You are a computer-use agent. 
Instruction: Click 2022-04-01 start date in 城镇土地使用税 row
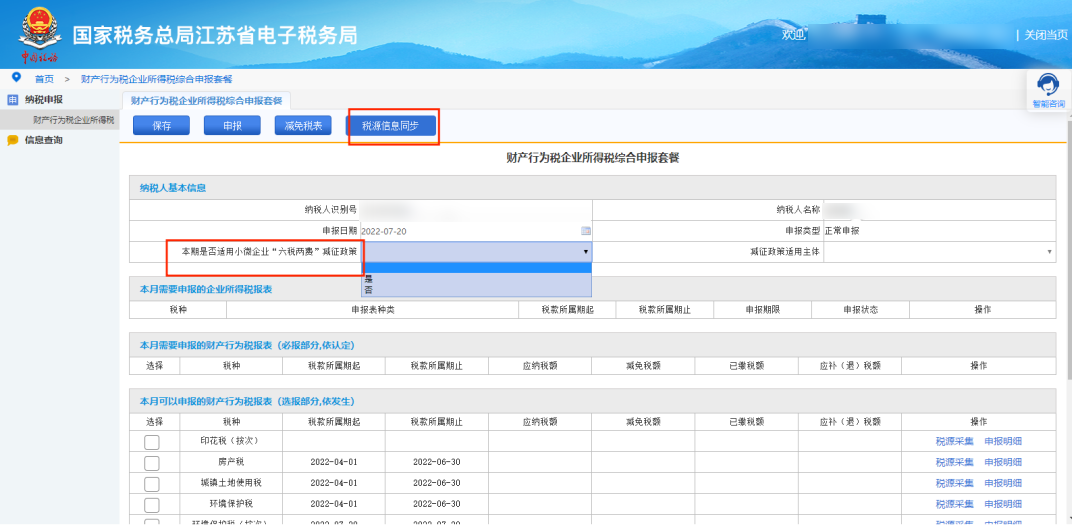click(334, 483)
